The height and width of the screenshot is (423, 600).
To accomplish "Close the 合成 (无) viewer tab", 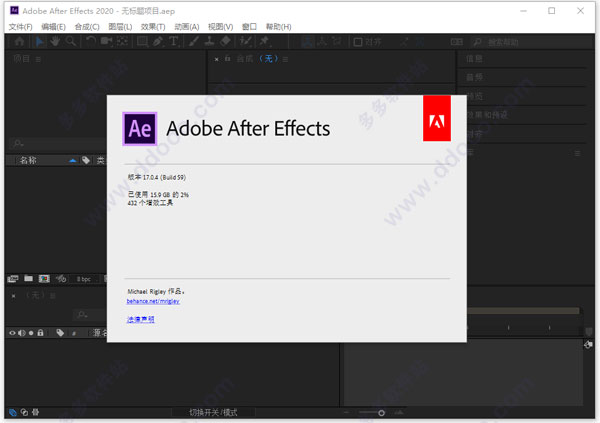I will click(x=217, y=59).
